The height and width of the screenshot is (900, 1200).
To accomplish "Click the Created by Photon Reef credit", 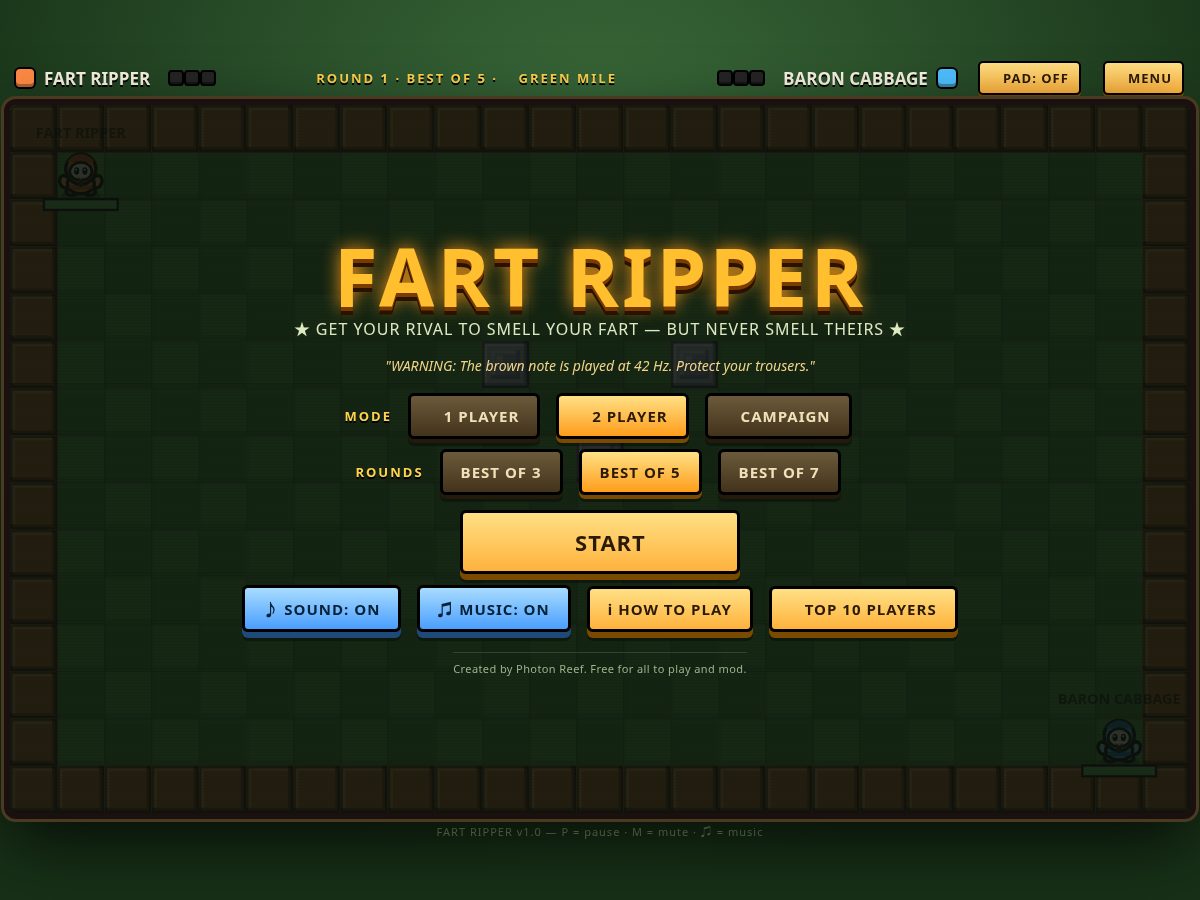I will [600, 669].
